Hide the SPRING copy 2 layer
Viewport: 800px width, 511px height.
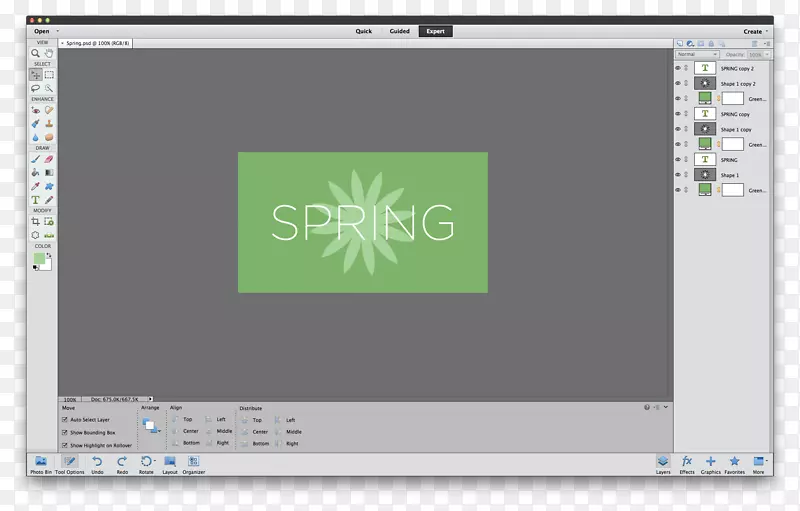tap(678, 68)
